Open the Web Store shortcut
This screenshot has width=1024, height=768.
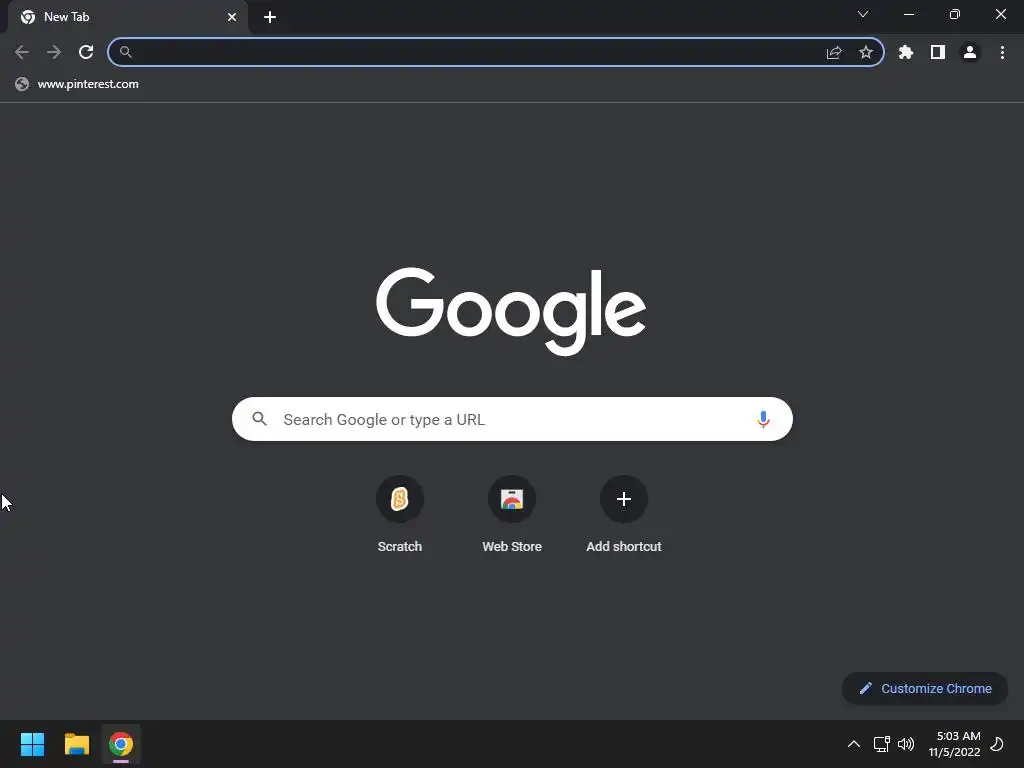point(512,515)
